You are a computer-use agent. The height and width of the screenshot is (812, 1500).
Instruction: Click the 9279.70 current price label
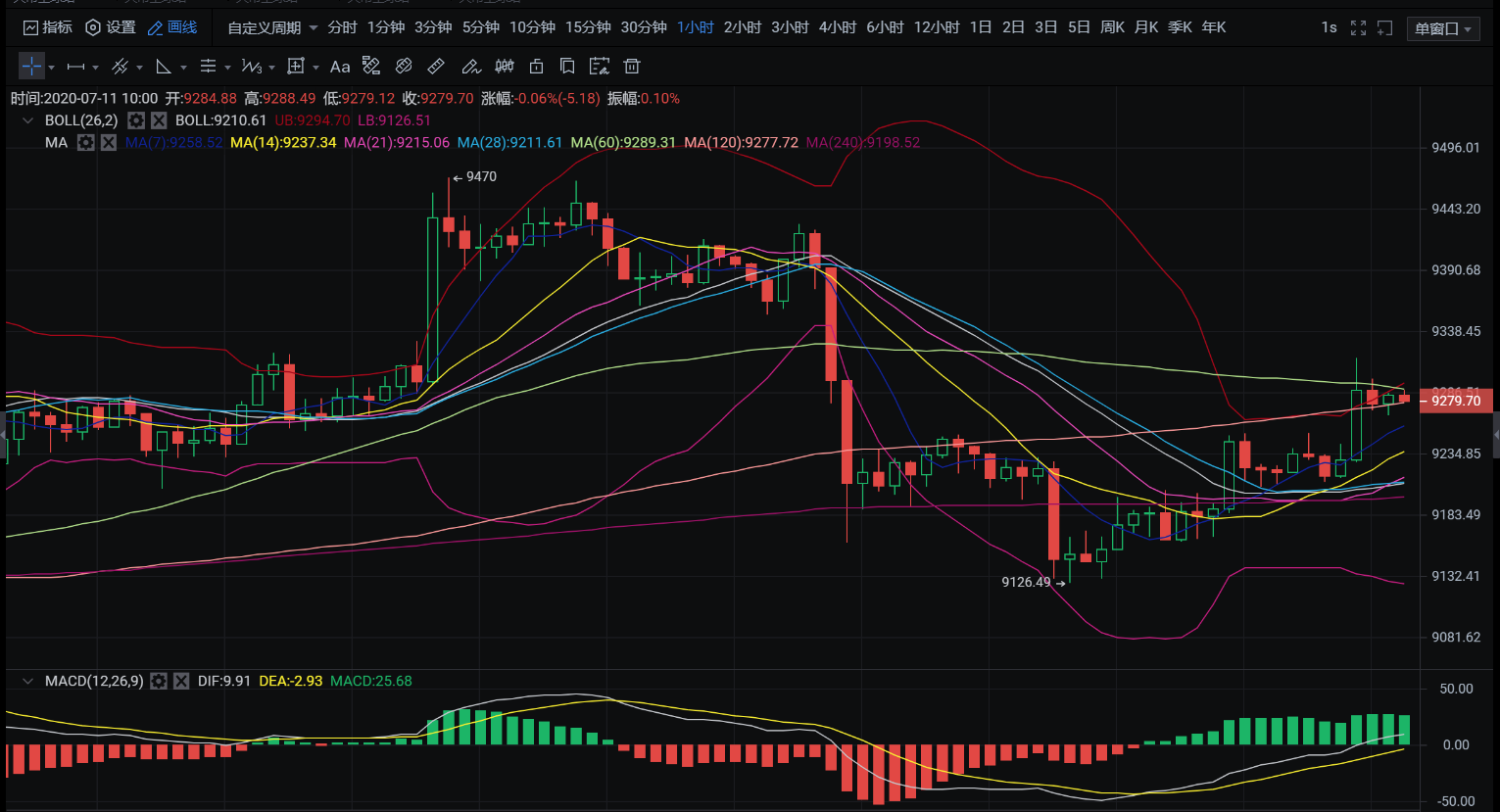(x=1456, y=401)
